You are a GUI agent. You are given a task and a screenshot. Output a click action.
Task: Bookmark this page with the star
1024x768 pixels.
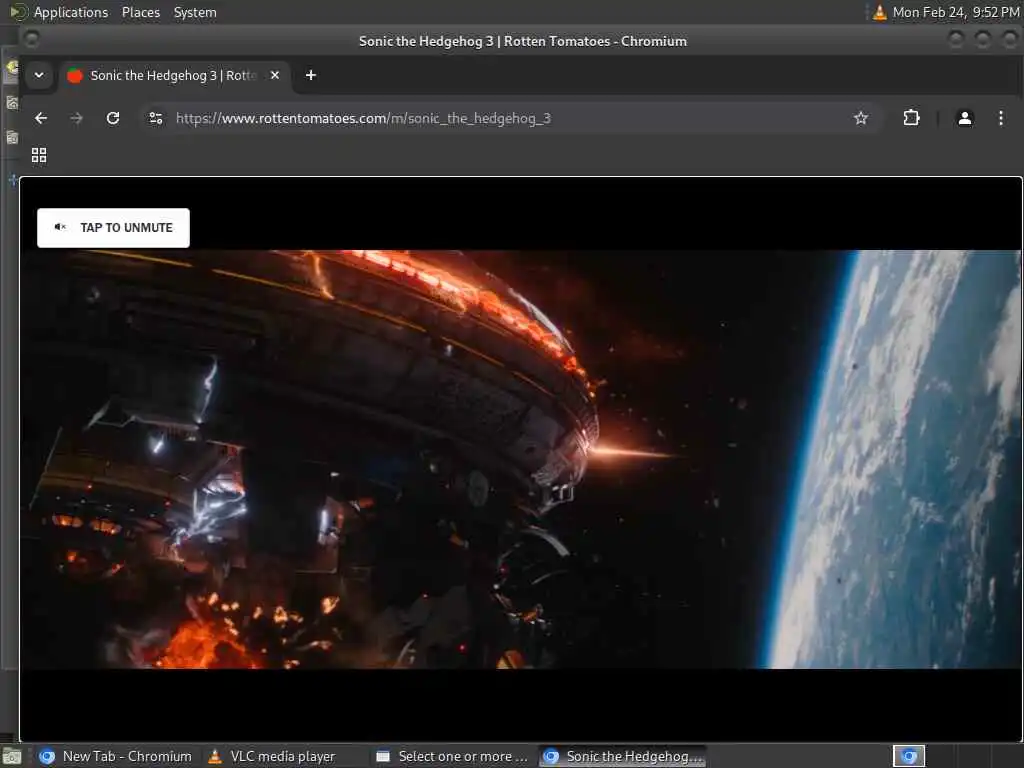(861, 118)
